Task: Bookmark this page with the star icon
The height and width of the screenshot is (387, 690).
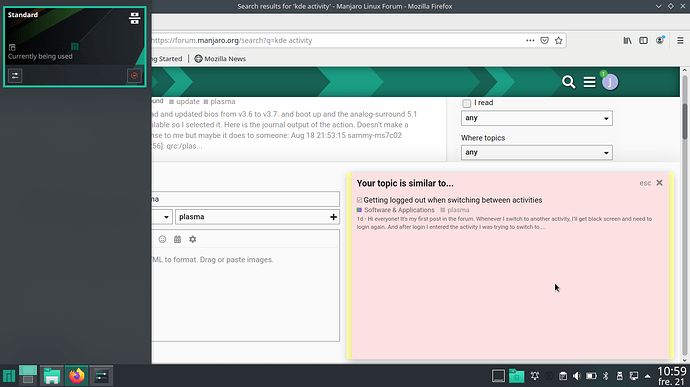Action: [x=558, y=41]
